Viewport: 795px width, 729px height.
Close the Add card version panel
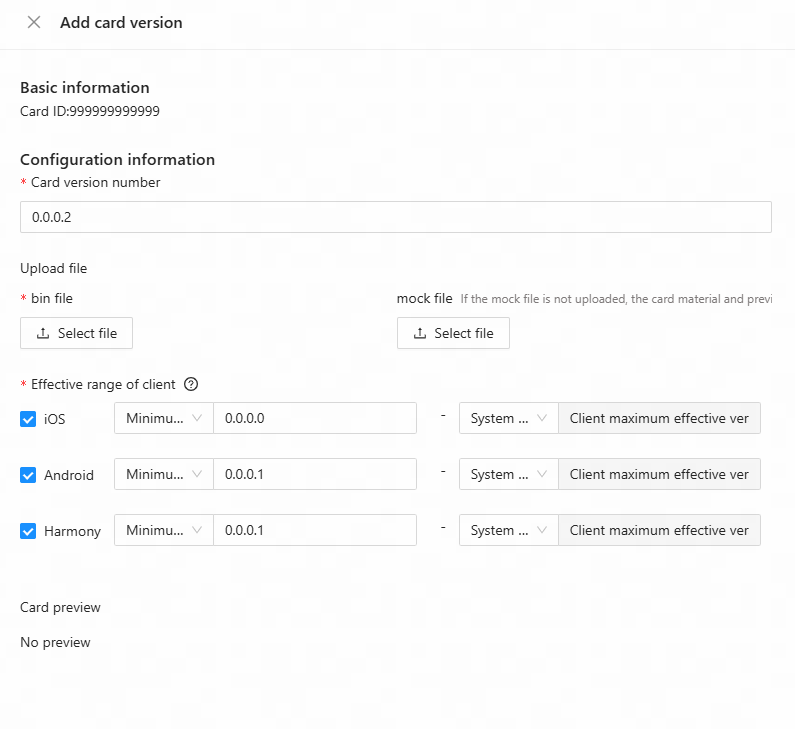[x=34, y=22]
